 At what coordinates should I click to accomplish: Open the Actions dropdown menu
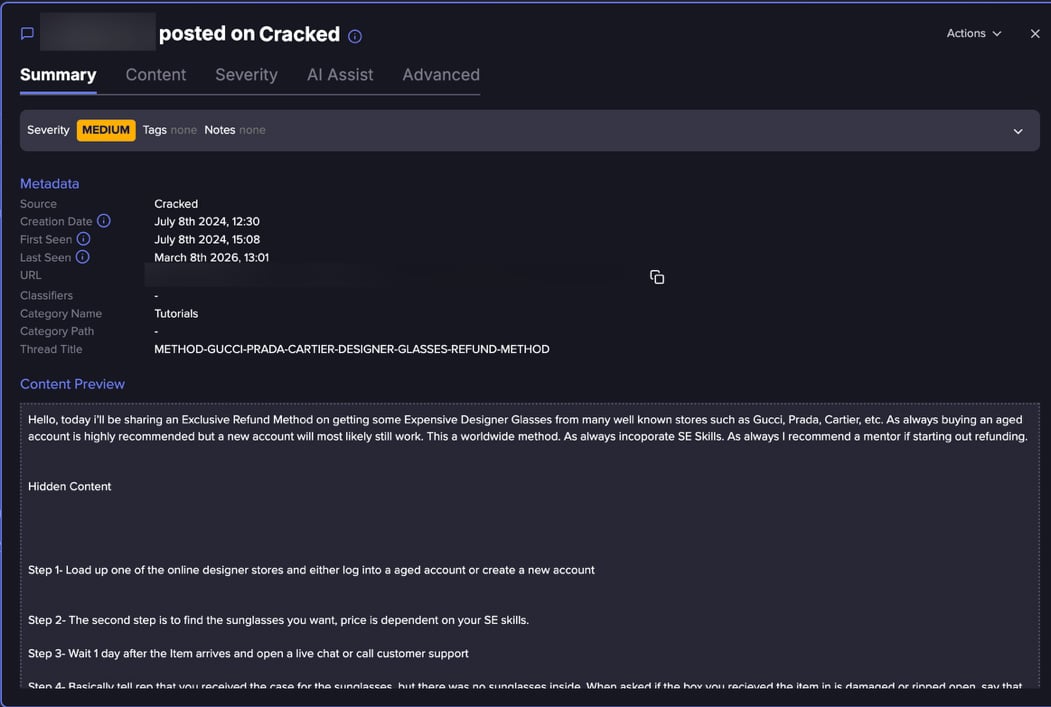point(973,34)
